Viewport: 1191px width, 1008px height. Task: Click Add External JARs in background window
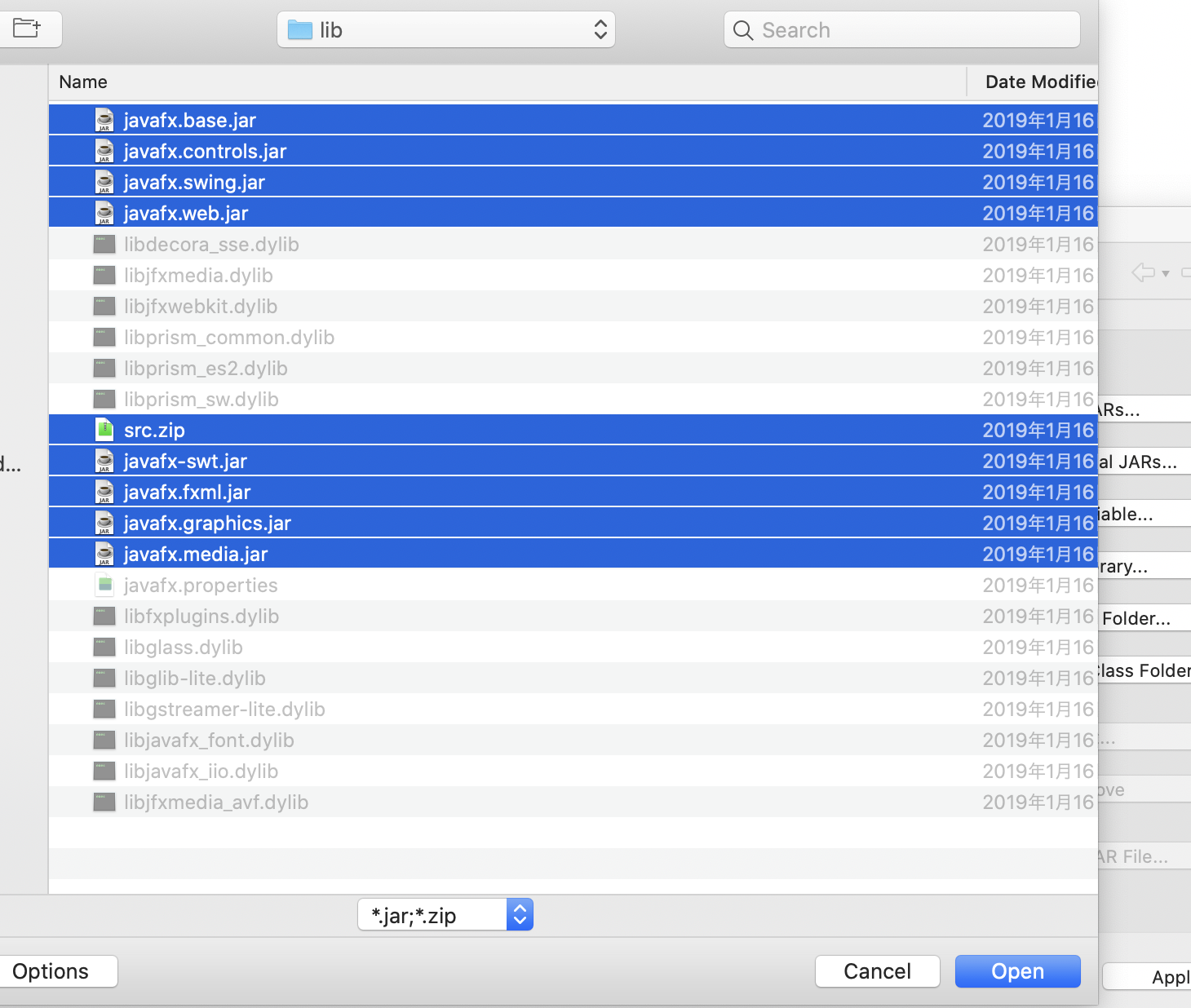[x=1145, y=462]
